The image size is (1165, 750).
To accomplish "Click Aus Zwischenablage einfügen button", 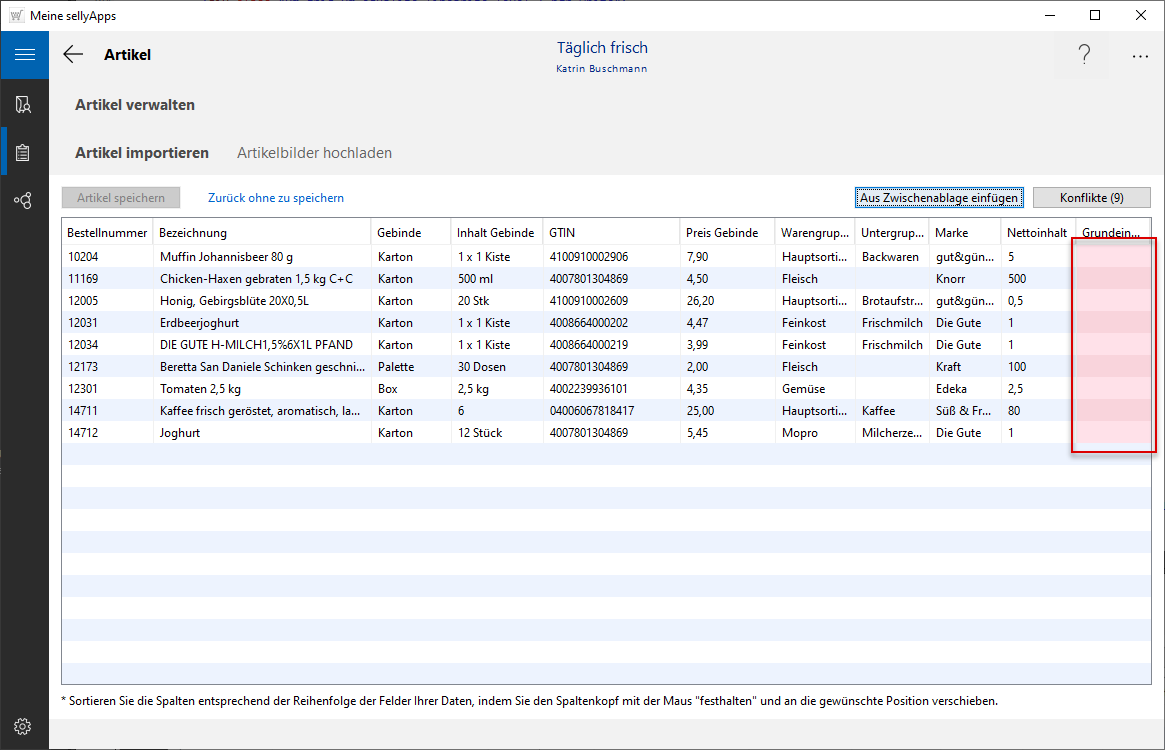I will pyautogui.click(x=939, y=198).
